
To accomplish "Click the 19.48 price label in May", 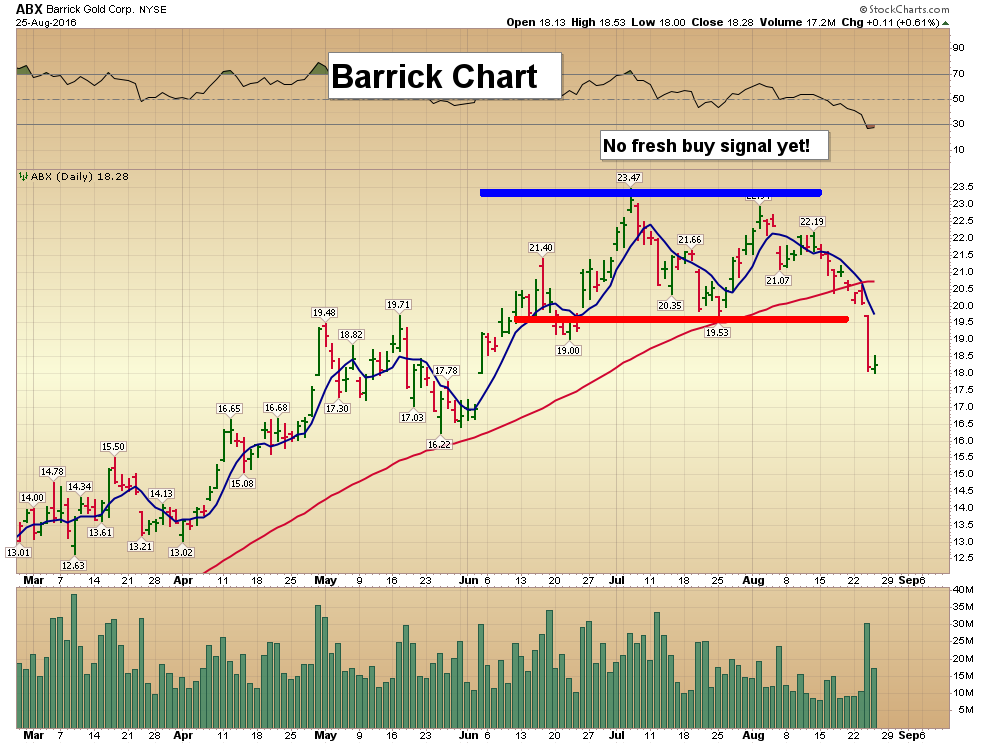I will (x=324, y=313).
